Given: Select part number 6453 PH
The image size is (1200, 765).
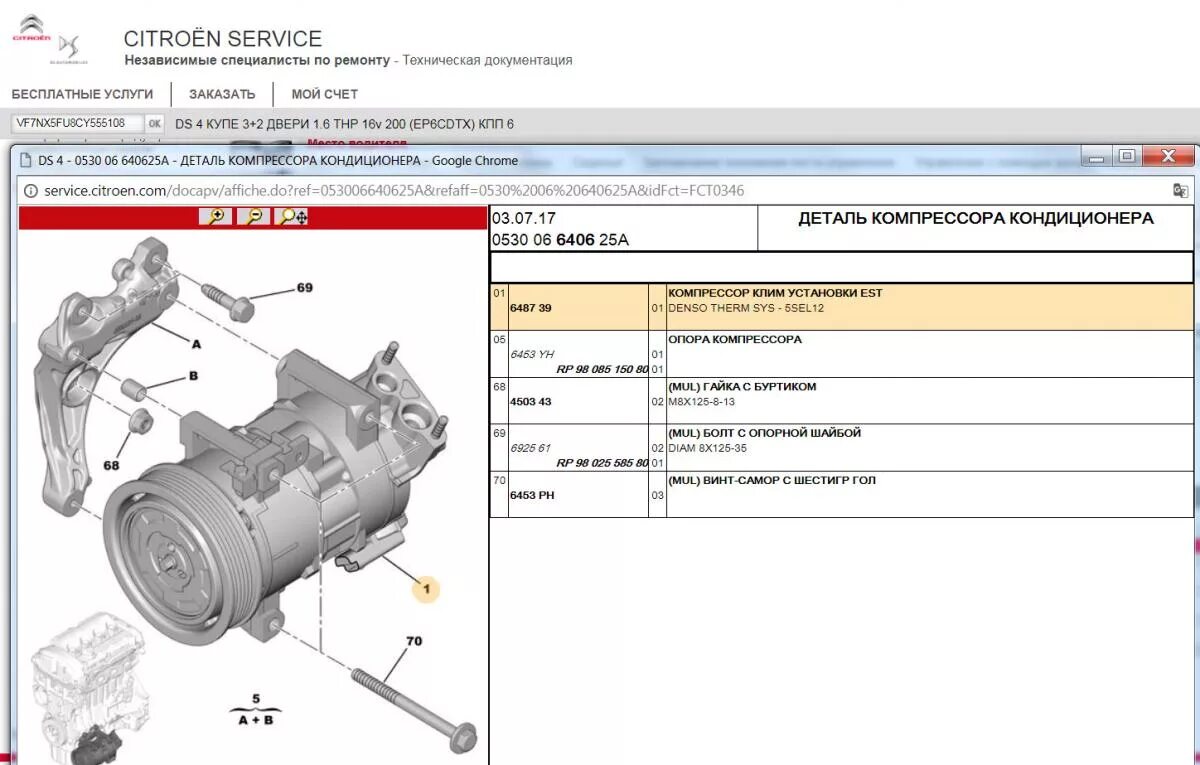Looking at the screenshot, I should [x=531, y=495].
